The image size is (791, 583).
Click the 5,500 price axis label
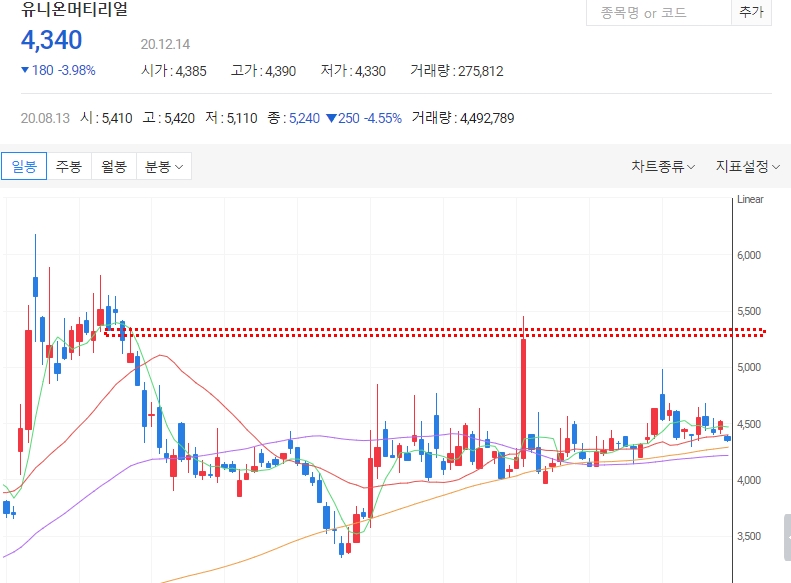tap(749, 311)
